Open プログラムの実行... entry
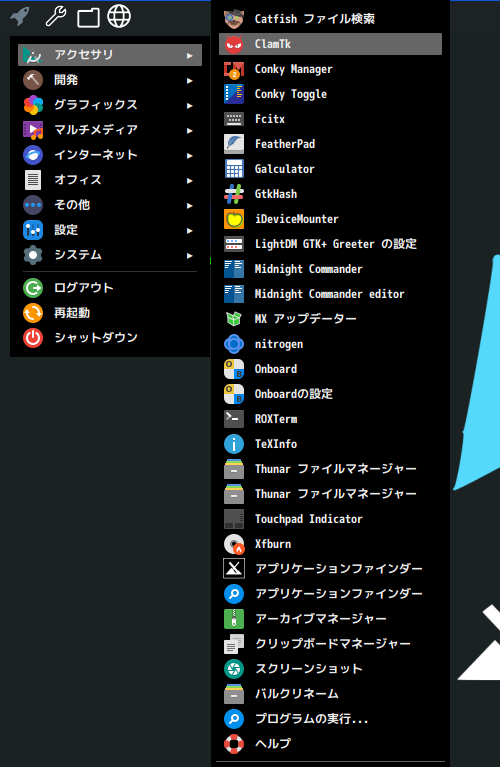The width and height of the screenshot is (500, 767). coord(330,719)
